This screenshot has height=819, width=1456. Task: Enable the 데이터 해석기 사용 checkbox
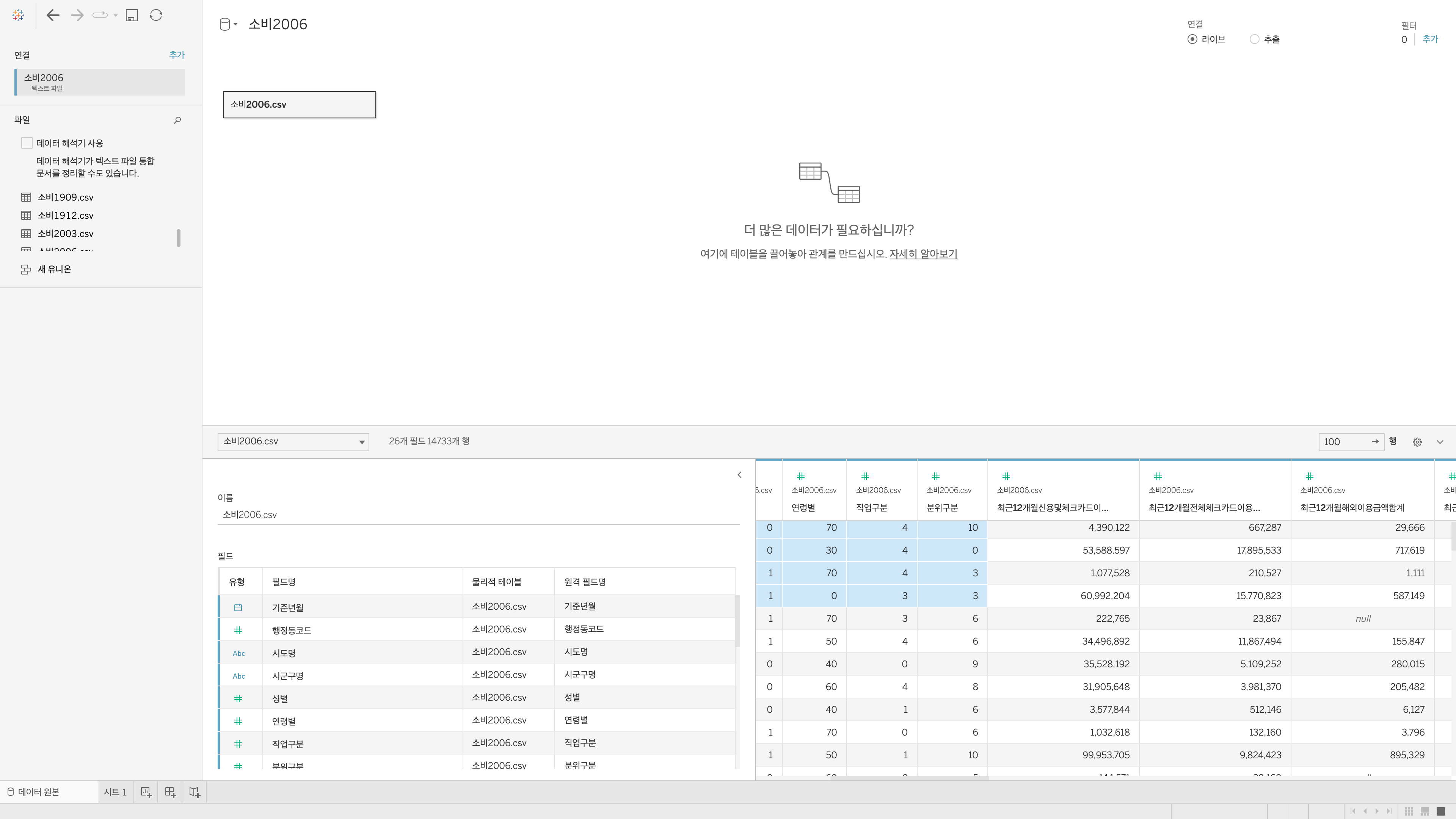tap(27, 143)
